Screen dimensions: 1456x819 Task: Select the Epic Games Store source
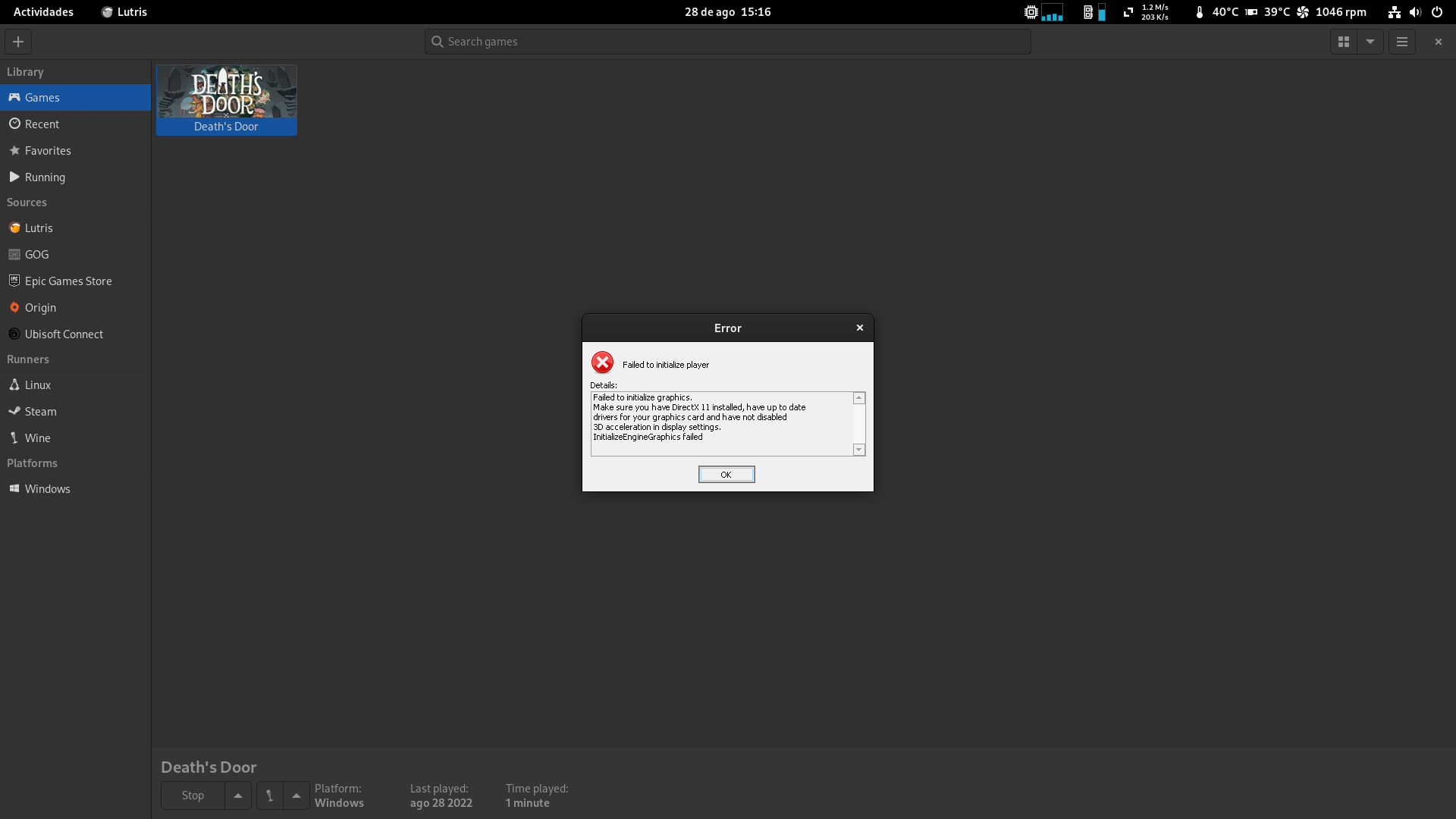68,281
